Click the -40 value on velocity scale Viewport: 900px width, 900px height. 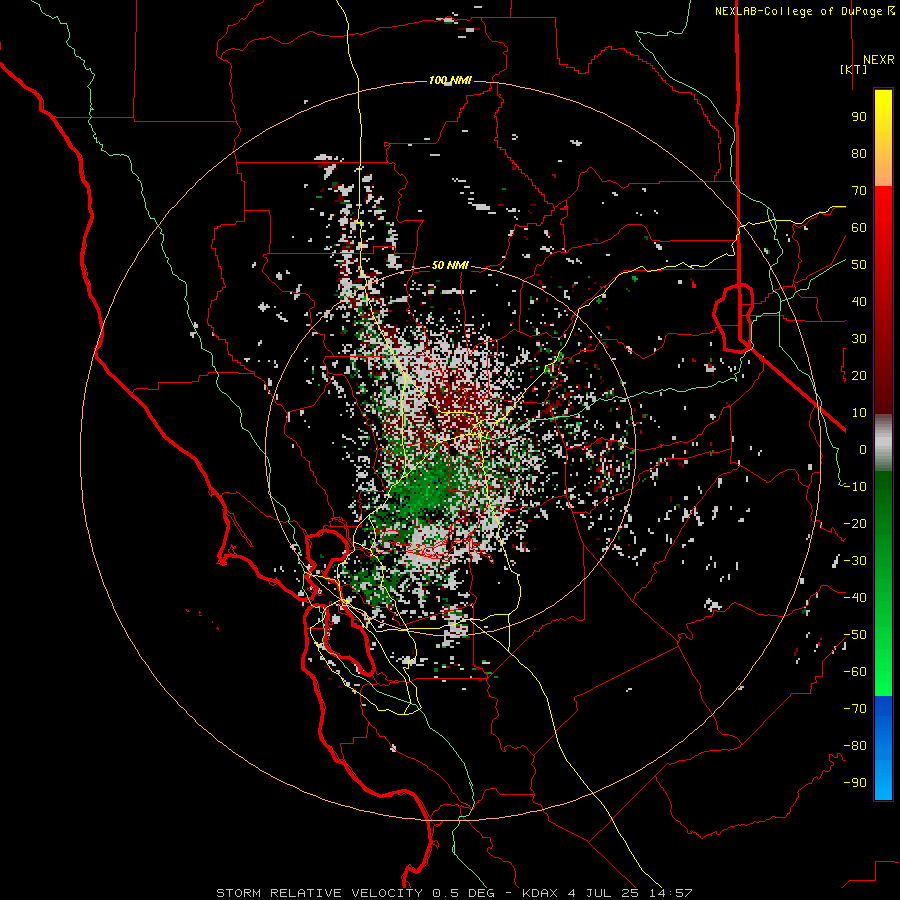[855, 598]
